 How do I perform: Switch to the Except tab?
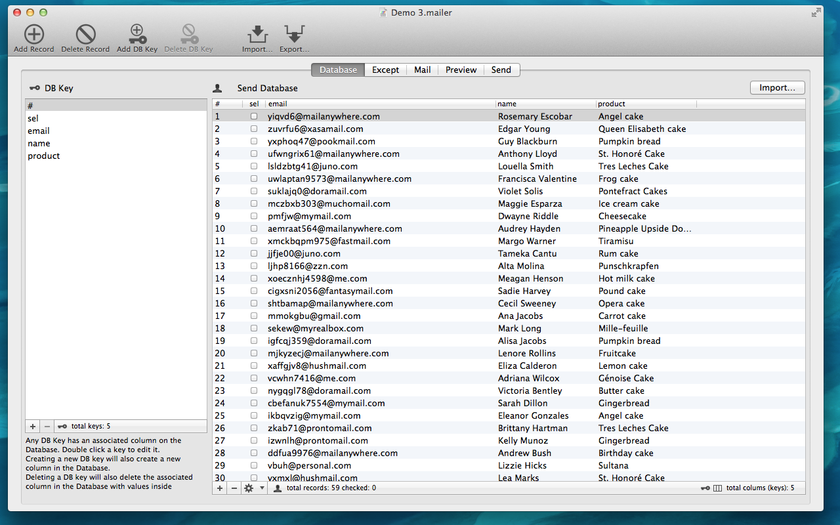pyautogui.click(x=386, y=70)
